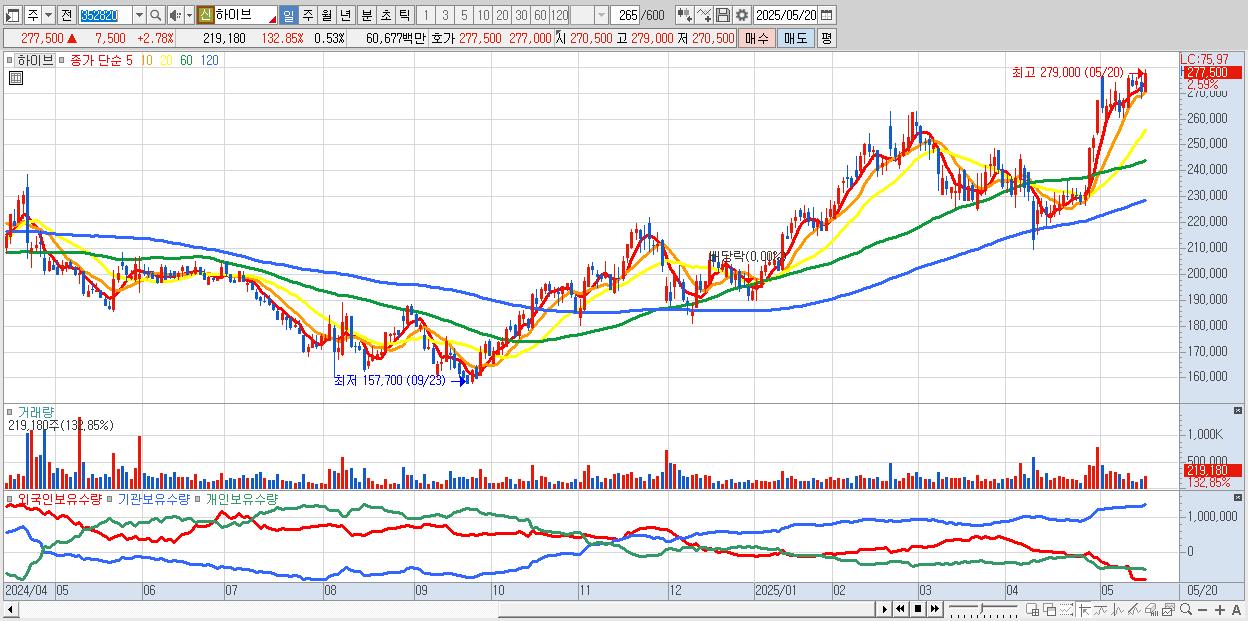
Task: Click the green 신 badge icon
Action: pyautogui.click(x=204, y=15)
